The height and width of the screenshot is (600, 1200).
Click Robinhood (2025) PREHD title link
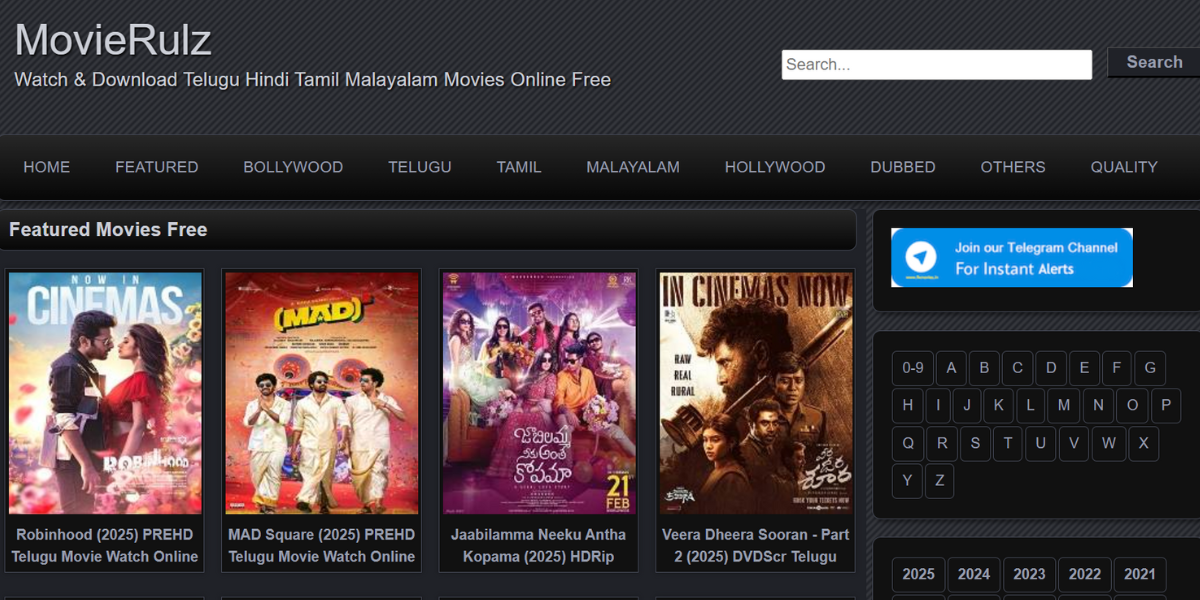(105, 545)
